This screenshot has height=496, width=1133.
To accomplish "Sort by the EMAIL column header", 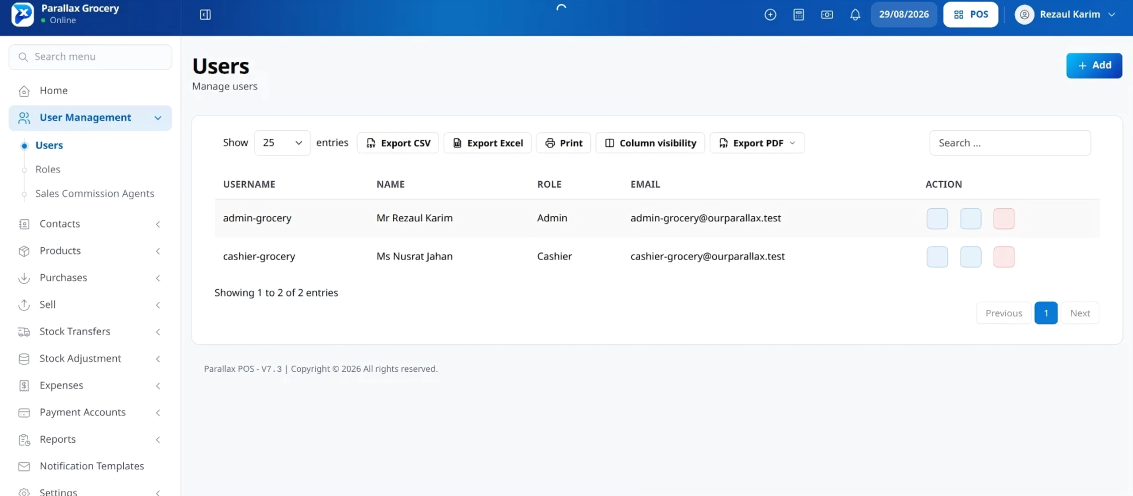I will [645, 184].
